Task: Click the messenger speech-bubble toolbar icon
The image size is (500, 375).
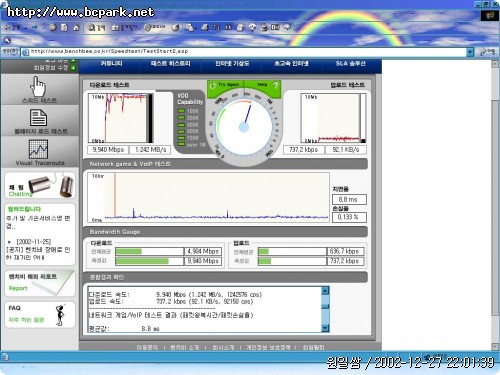Action: 287,27
